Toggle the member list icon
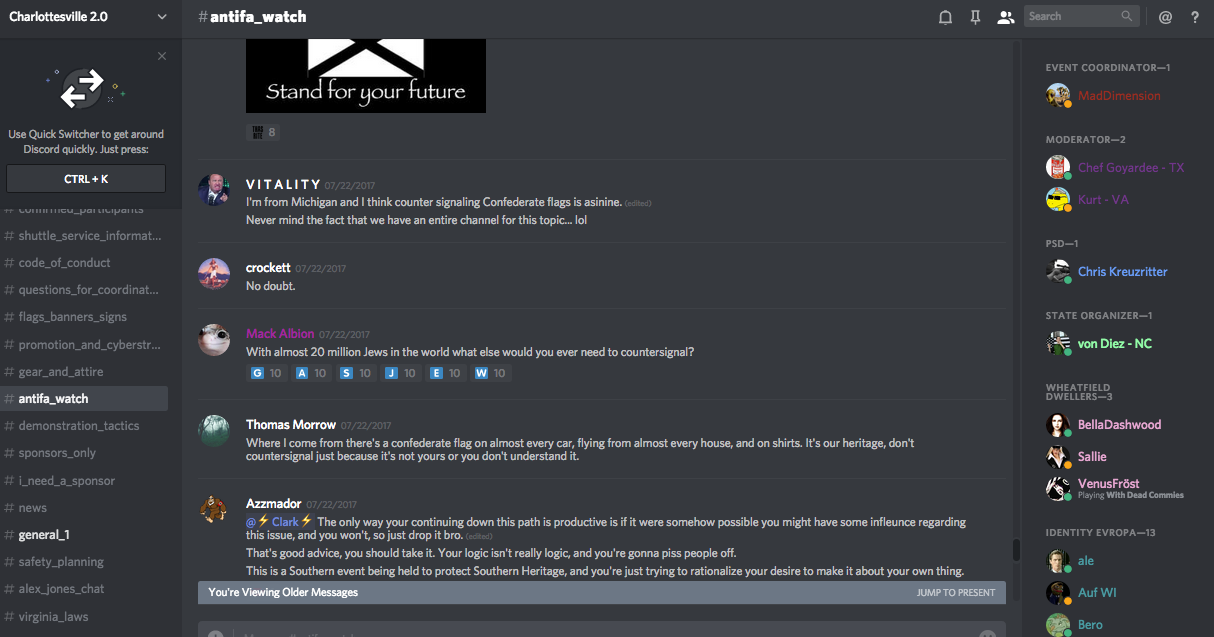The width and height of the screenshot is (1214, 637). [x=1006, y=17]
